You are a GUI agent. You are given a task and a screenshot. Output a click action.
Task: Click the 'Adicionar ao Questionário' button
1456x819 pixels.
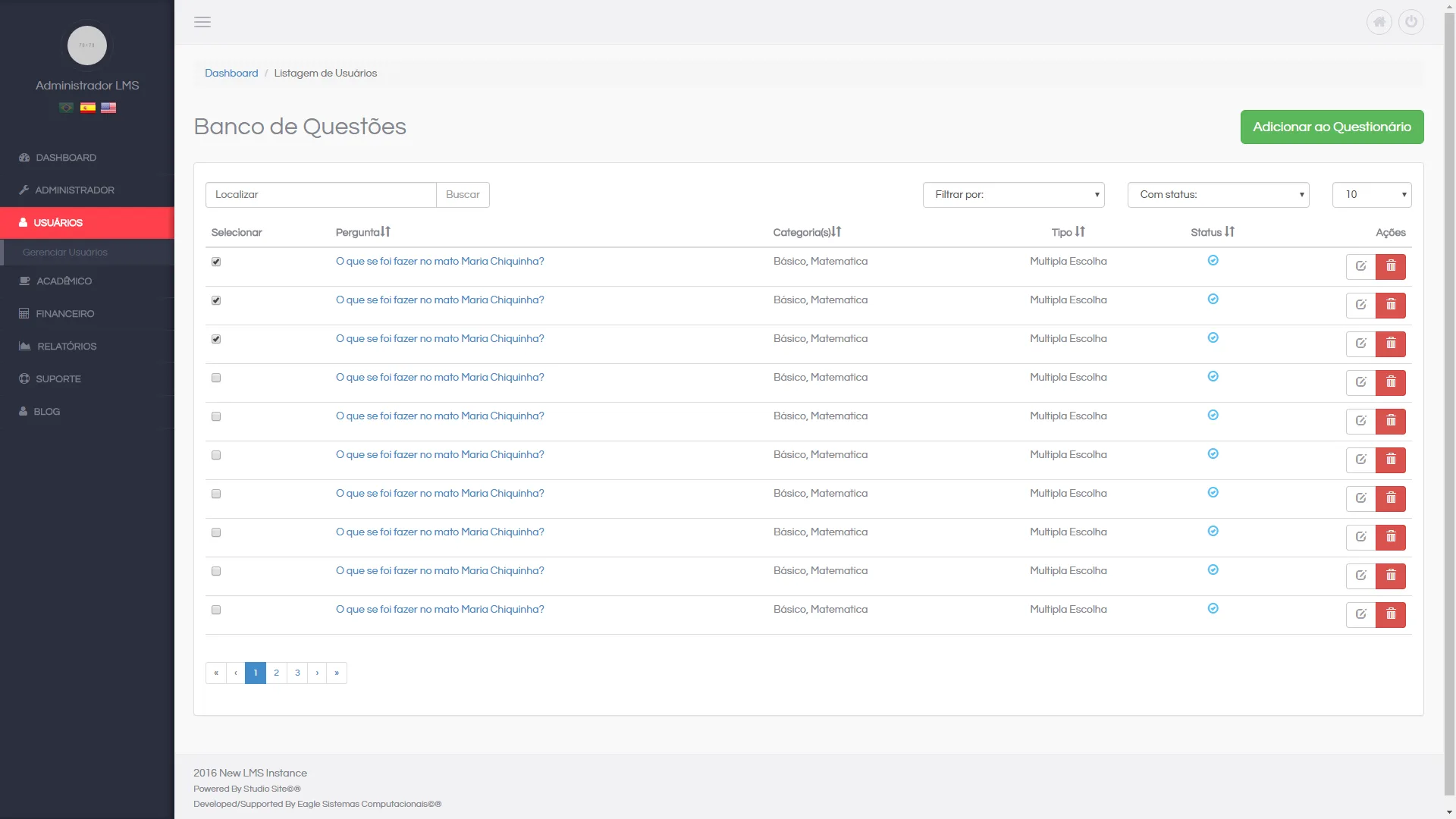coord(1332,127)
